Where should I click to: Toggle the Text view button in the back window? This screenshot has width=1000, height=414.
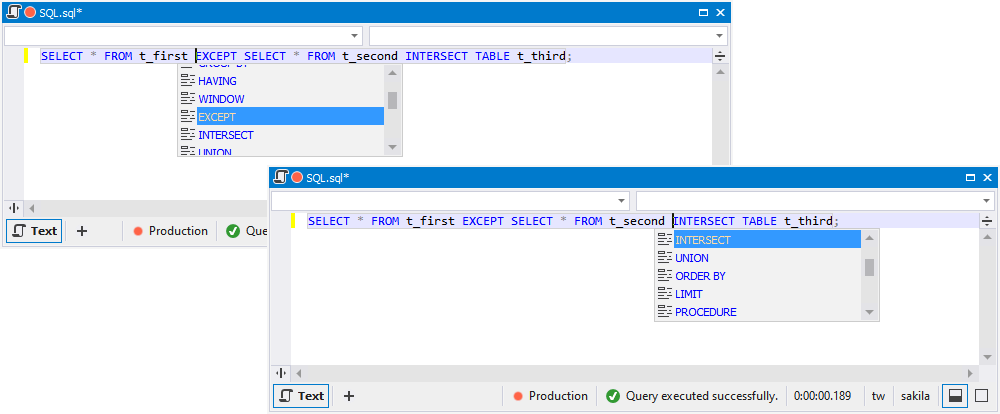pyautogui.click(x=34, y=231)
